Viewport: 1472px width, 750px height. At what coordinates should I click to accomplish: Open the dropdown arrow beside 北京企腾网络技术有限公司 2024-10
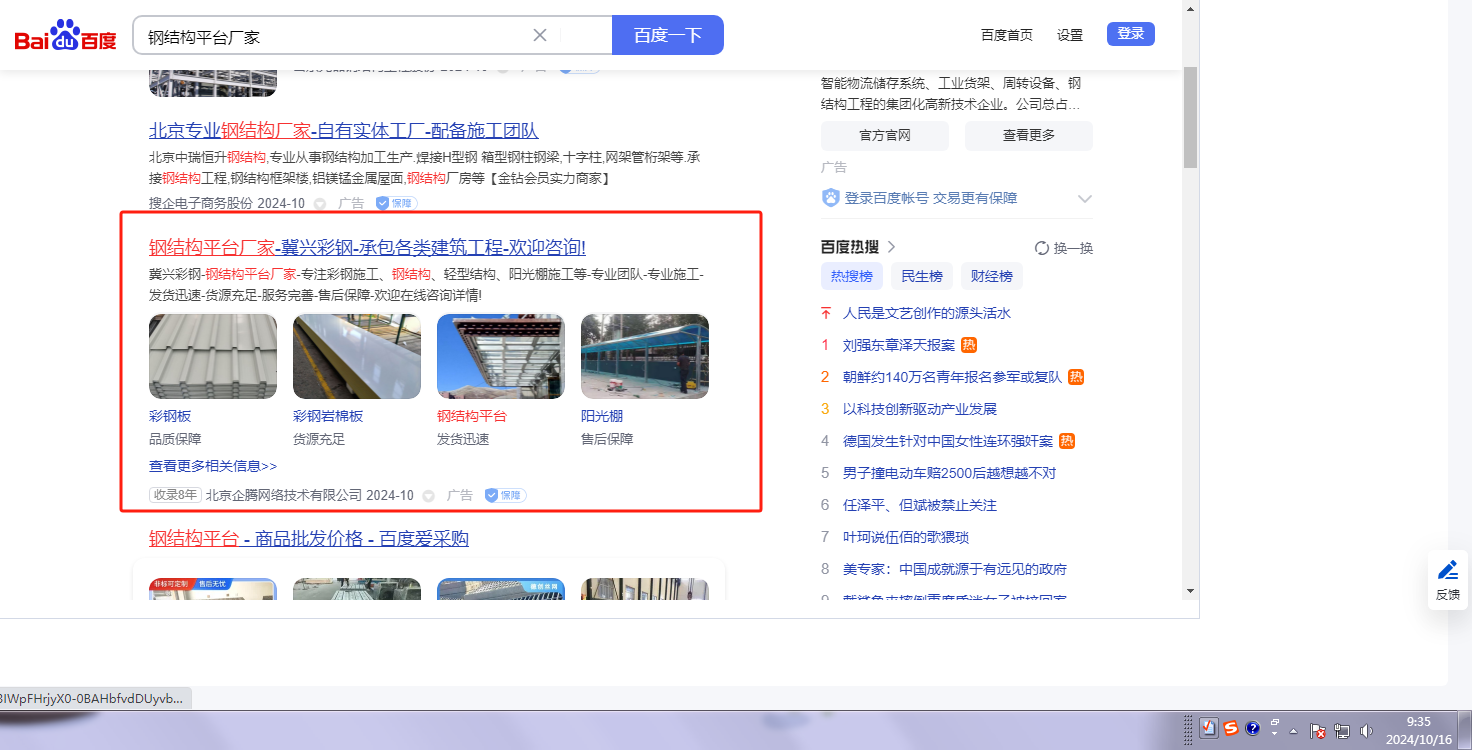pos(429,496)
